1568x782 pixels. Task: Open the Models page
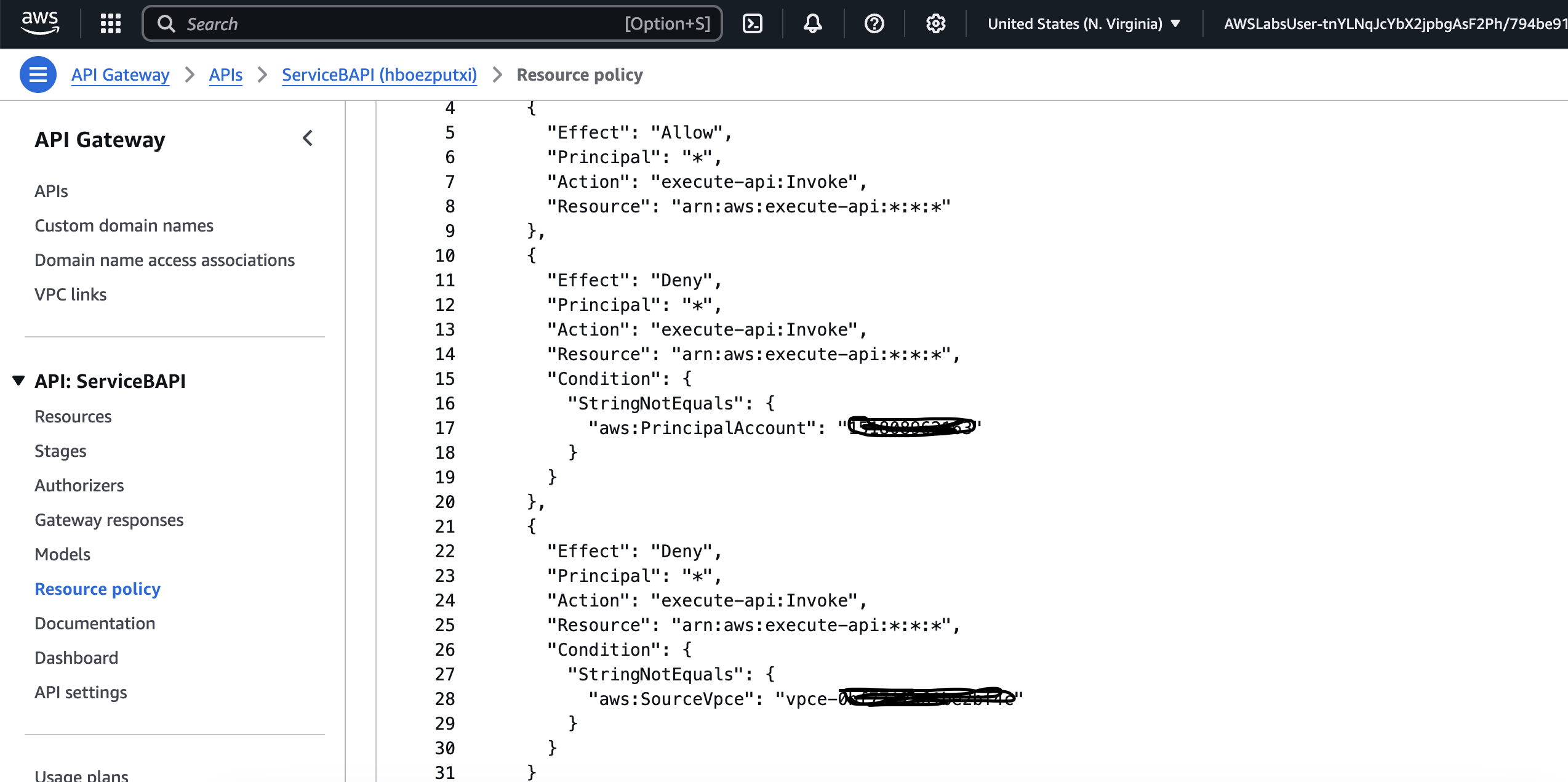[63, 554]
